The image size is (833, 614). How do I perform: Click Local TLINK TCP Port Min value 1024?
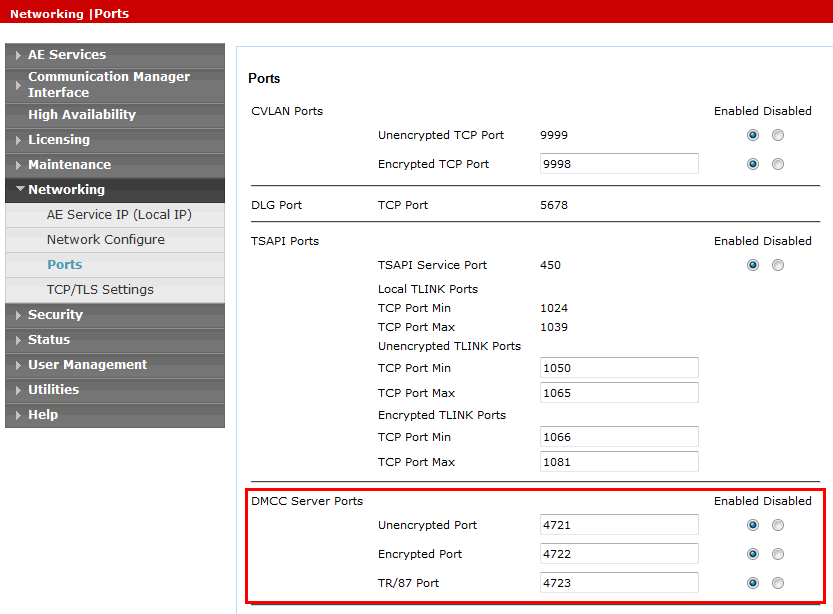tap(554, 308)
